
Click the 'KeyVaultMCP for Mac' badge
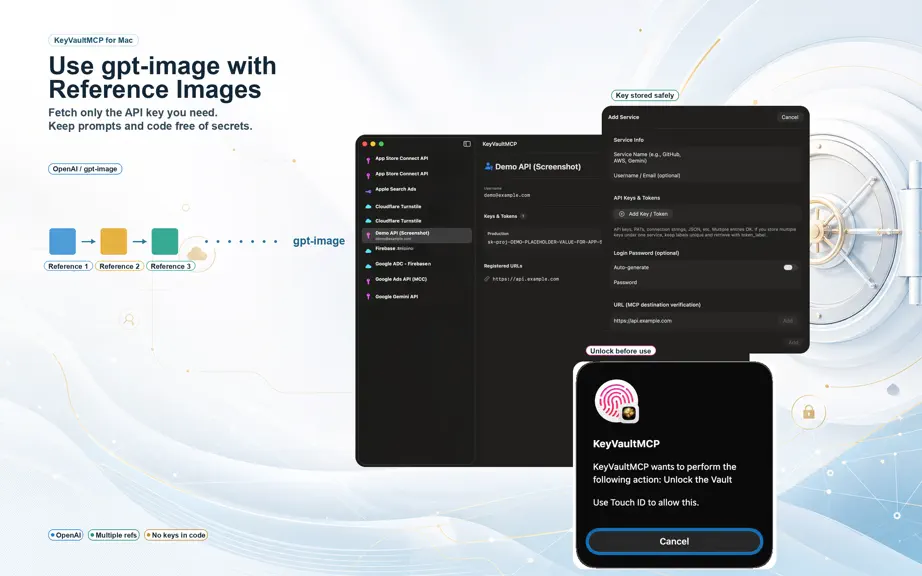[x=93, y=40]
